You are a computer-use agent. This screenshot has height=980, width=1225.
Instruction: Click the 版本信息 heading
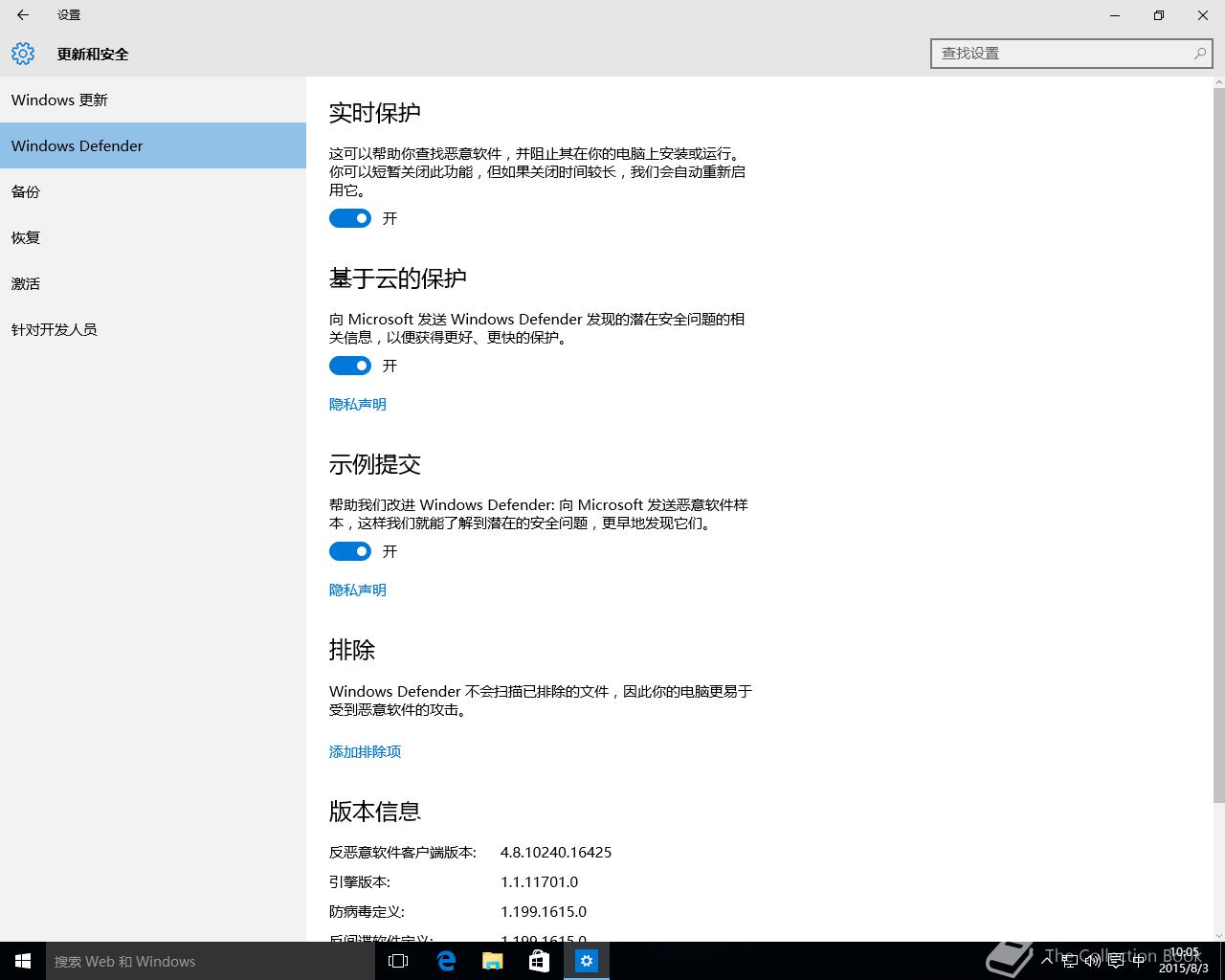(375, 812)
